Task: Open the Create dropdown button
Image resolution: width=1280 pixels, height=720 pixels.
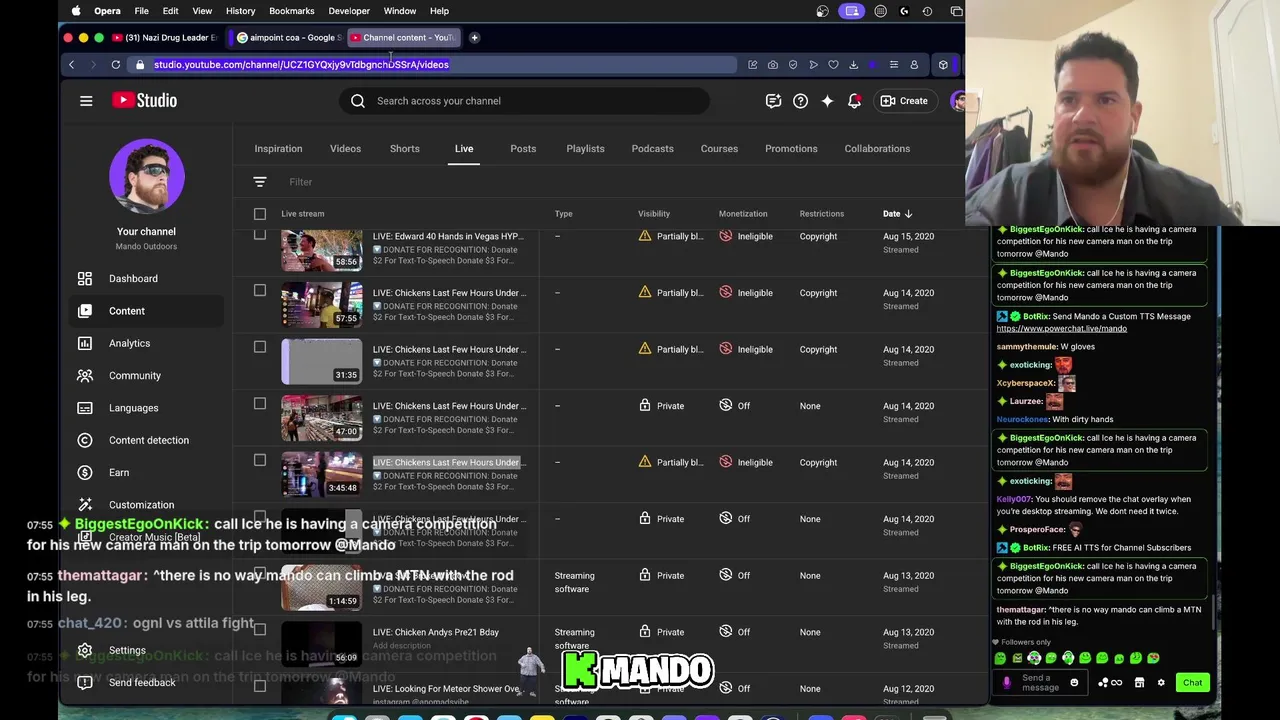Action: pyautogui.click(x=904, y=101)
